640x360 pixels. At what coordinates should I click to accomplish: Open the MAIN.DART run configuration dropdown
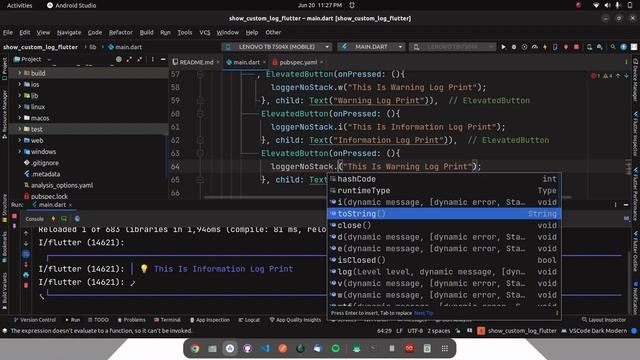pos(371,47)
